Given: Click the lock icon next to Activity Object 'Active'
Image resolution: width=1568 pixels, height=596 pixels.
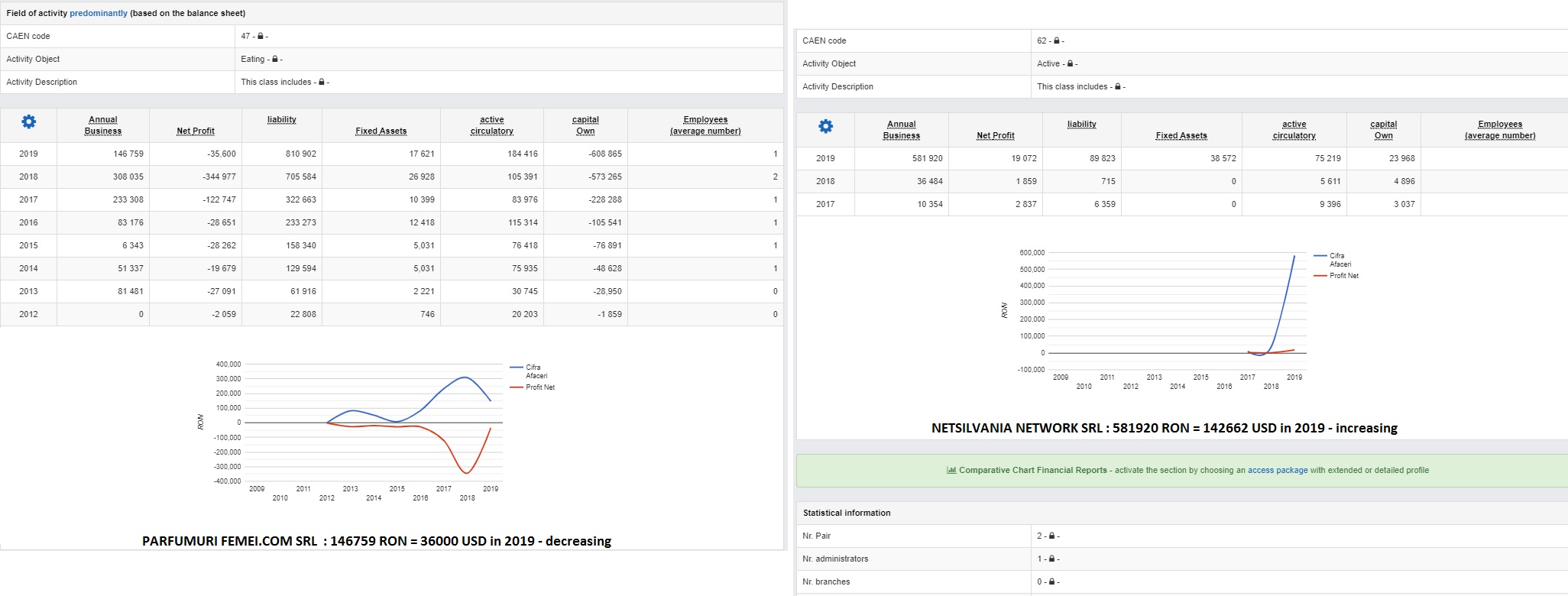Looking at the screenshot, I should coord(1071,63).
